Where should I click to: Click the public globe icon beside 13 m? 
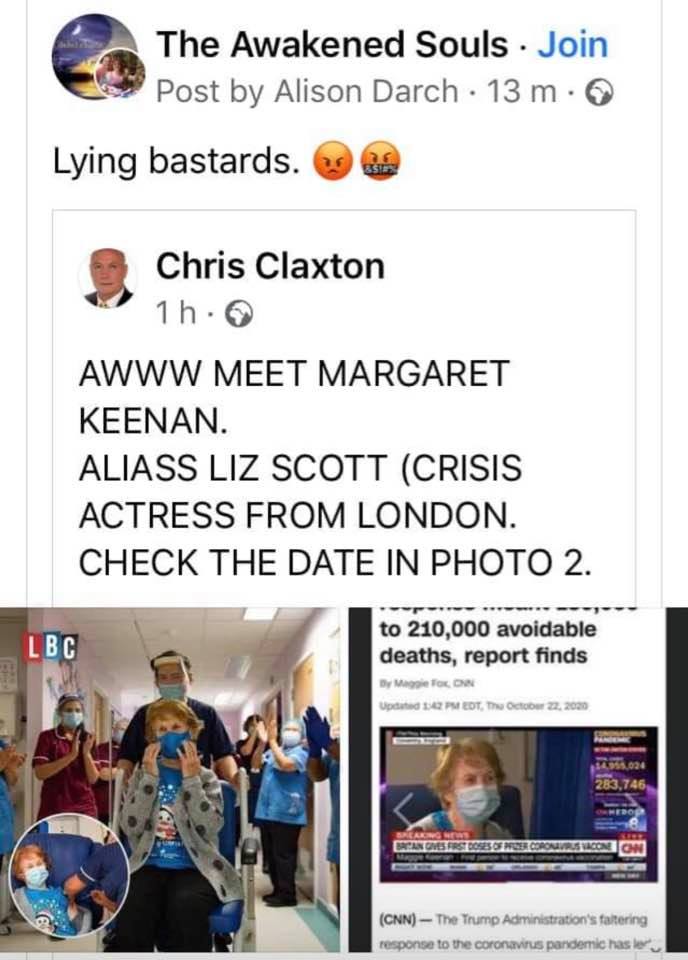pos(599,92)
